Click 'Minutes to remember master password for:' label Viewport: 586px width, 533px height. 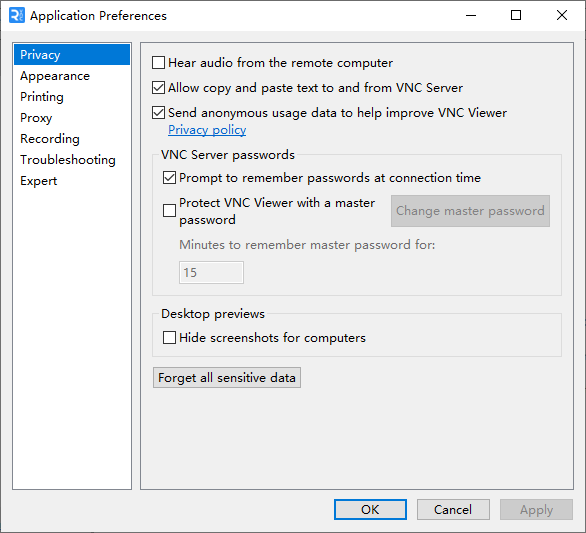tap(307, 245)
